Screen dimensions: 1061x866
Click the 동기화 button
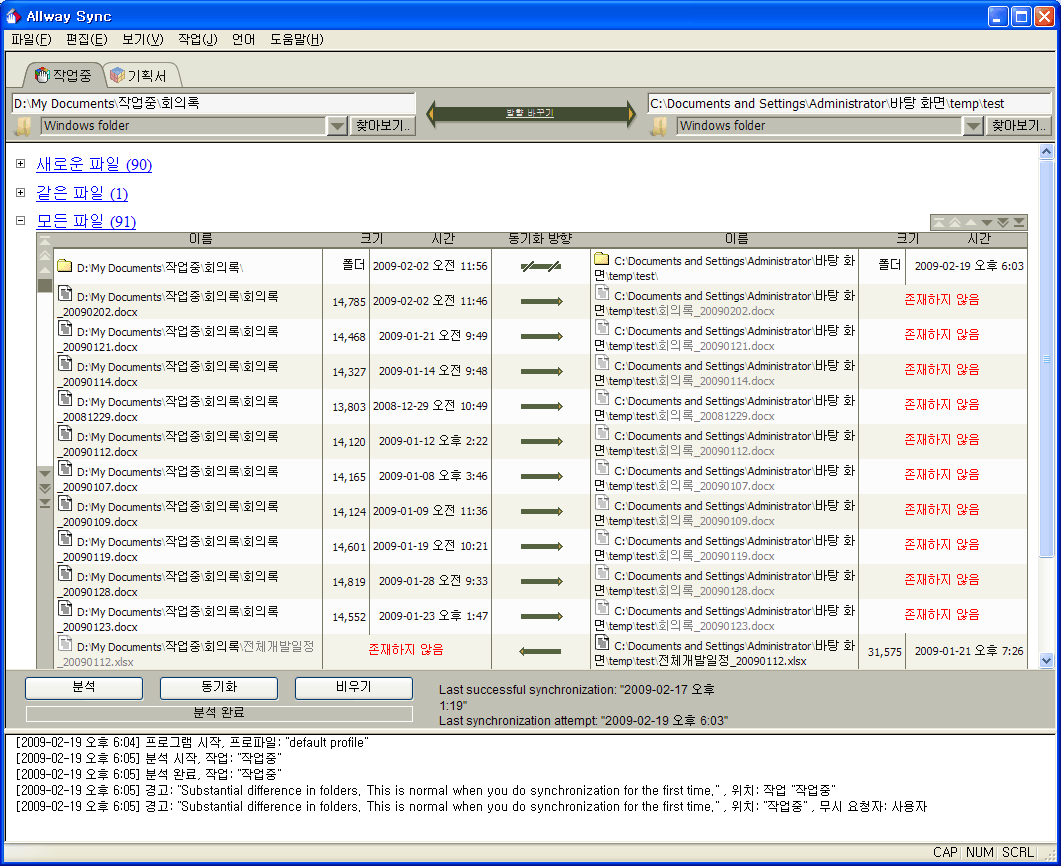point(219,687)
